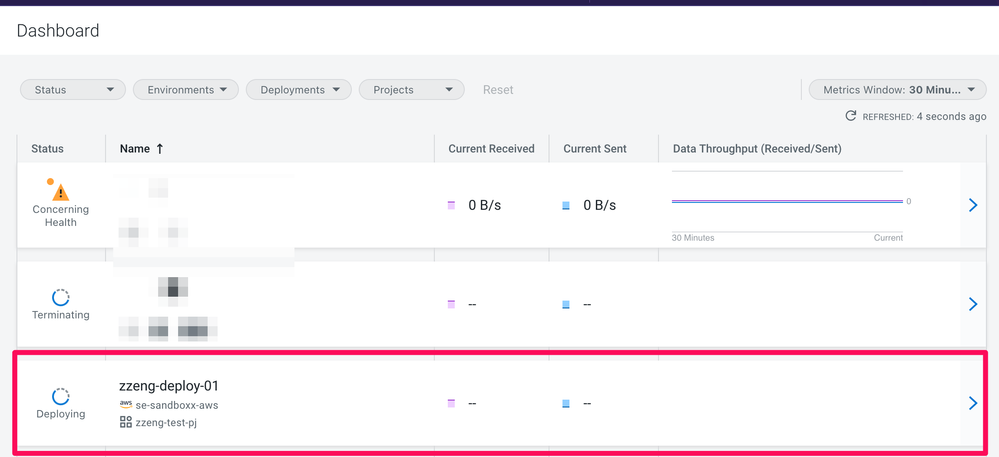Click the zzeng-test-pj project name
This screenshot has height=457, width=999.
click(166, 422)
